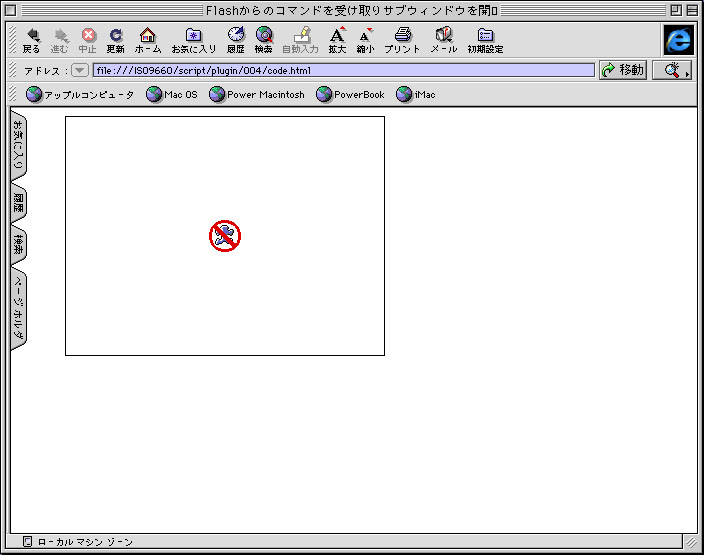The height and width of the screenshot is (555, 704).
Task: Open the PowerBook favorites link
Action: point(350,94)
